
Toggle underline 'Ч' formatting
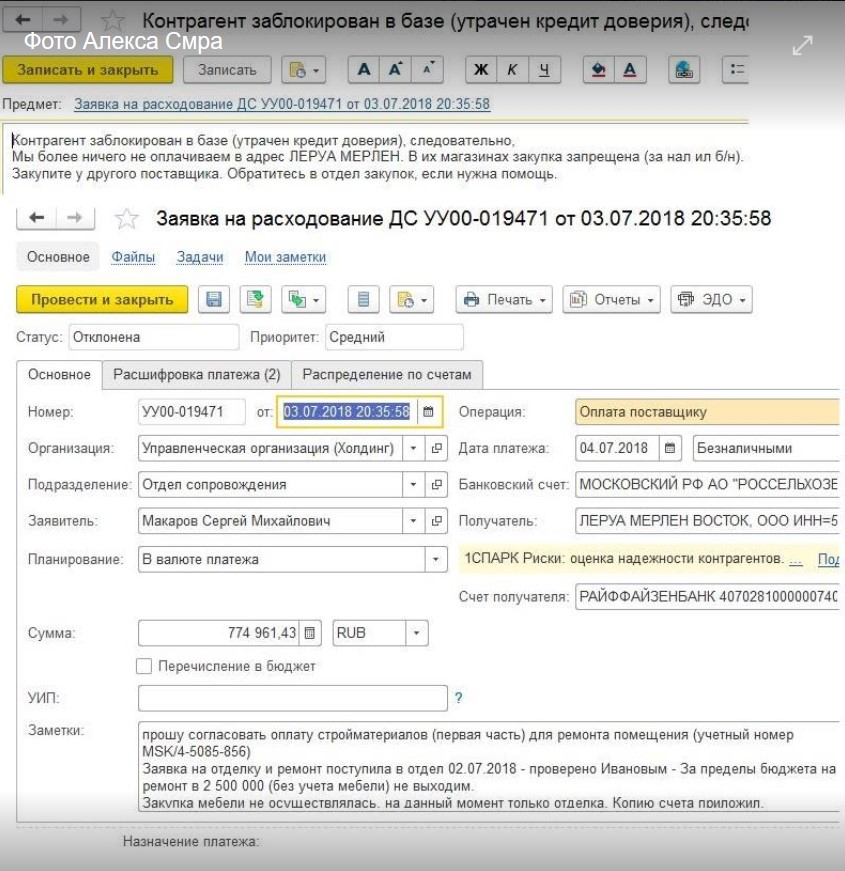tap(544, 70)
